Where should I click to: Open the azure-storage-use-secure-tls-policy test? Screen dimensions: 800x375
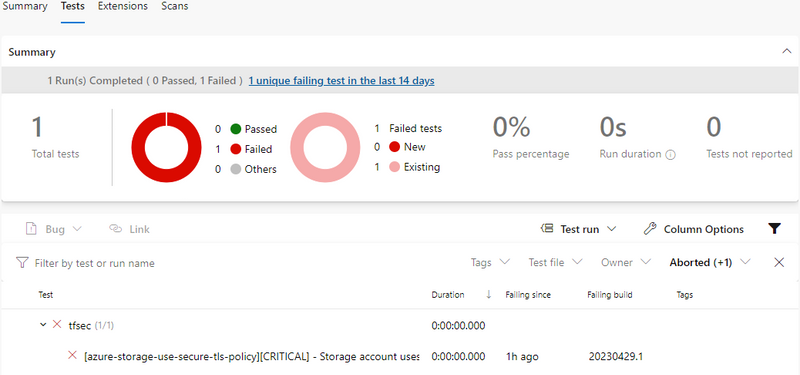point(252,357)
